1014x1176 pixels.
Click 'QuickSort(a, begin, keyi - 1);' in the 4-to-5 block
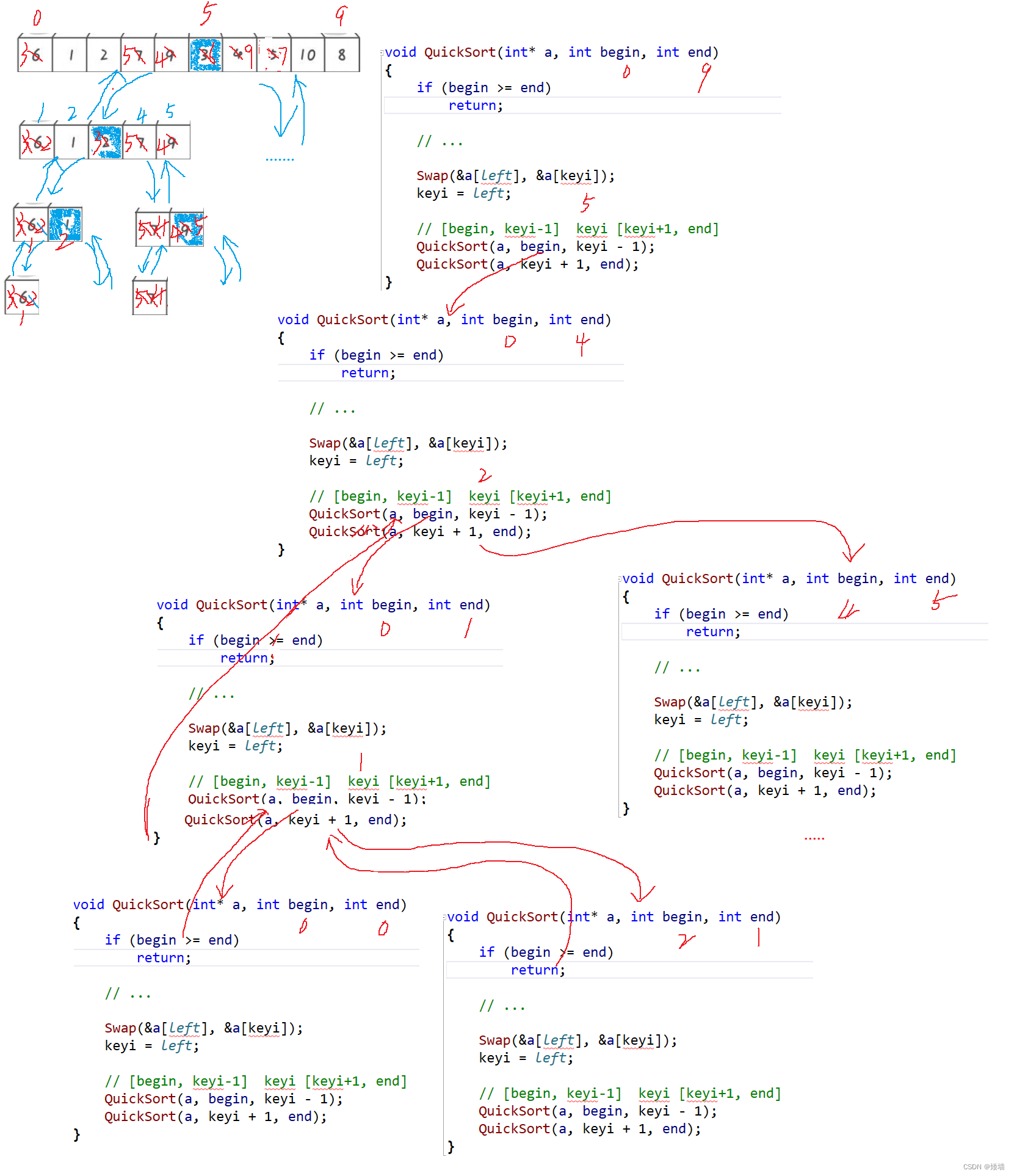coord(773,774)
